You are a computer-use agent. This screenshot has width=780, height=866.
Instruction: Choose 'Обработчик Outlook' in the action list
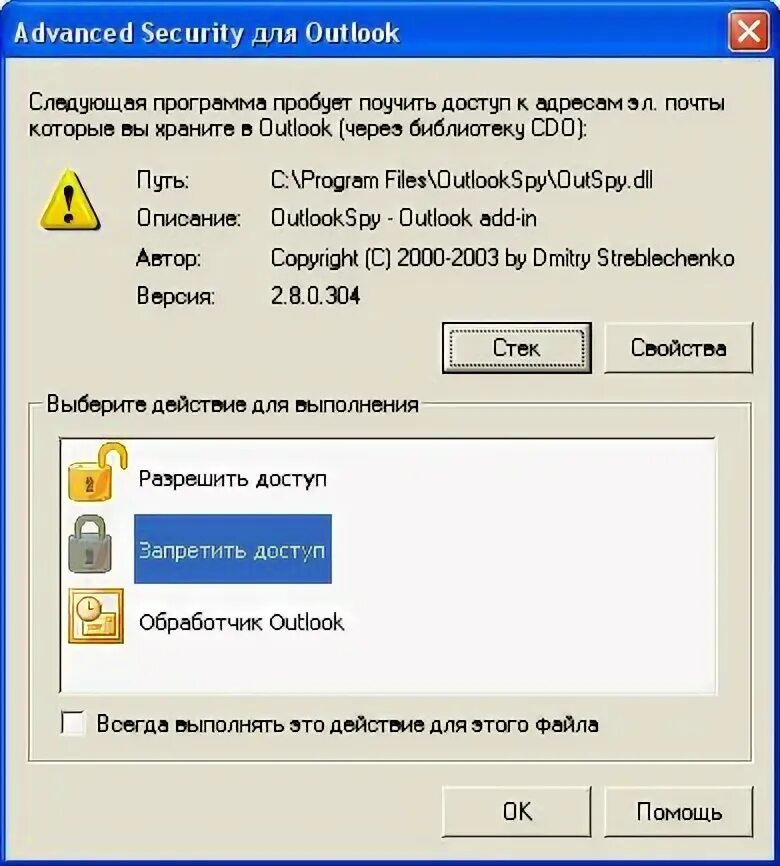click(x=241, y=622)
